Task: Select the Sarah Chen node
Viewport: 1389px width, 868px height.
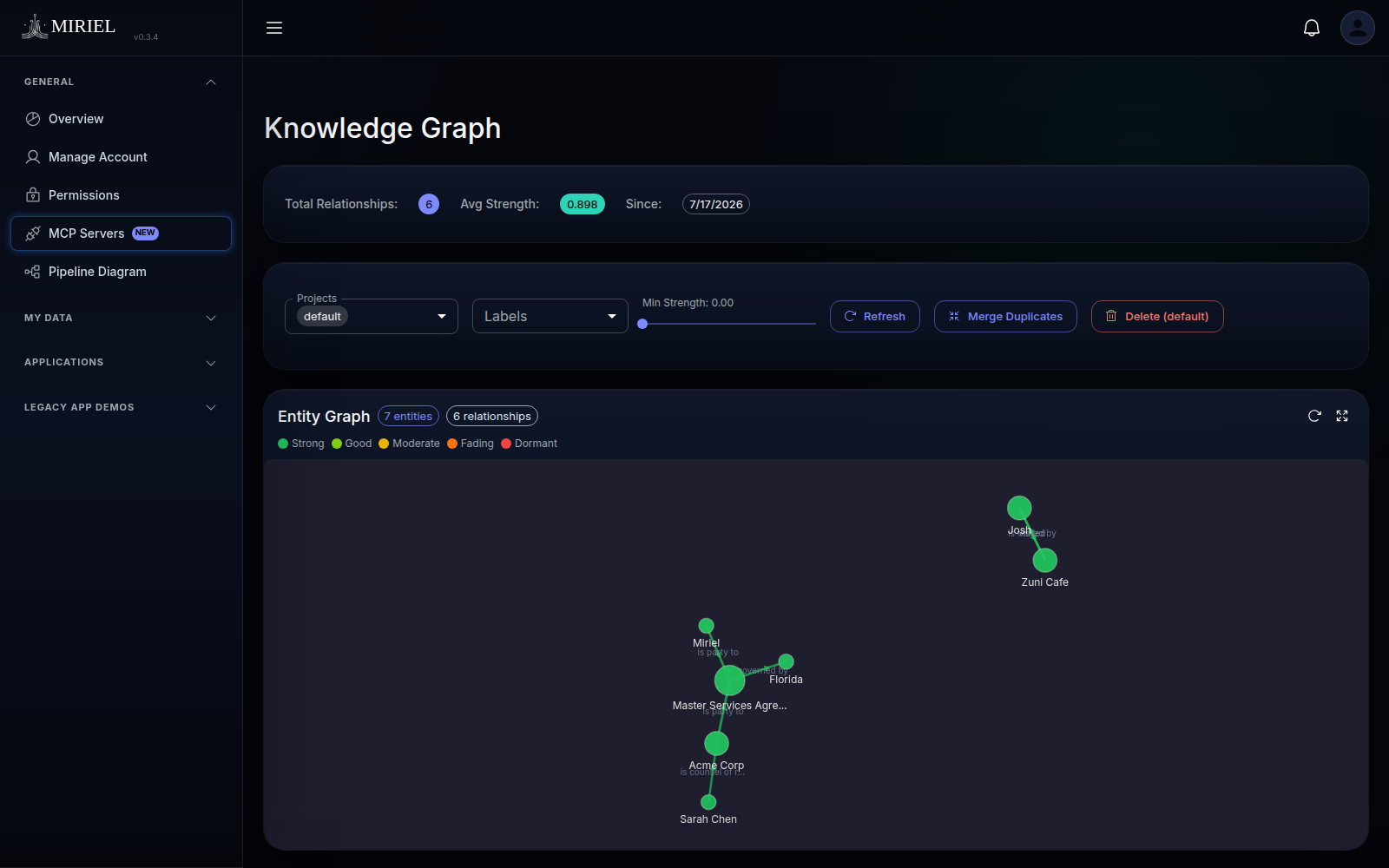Action: (708, 802)
